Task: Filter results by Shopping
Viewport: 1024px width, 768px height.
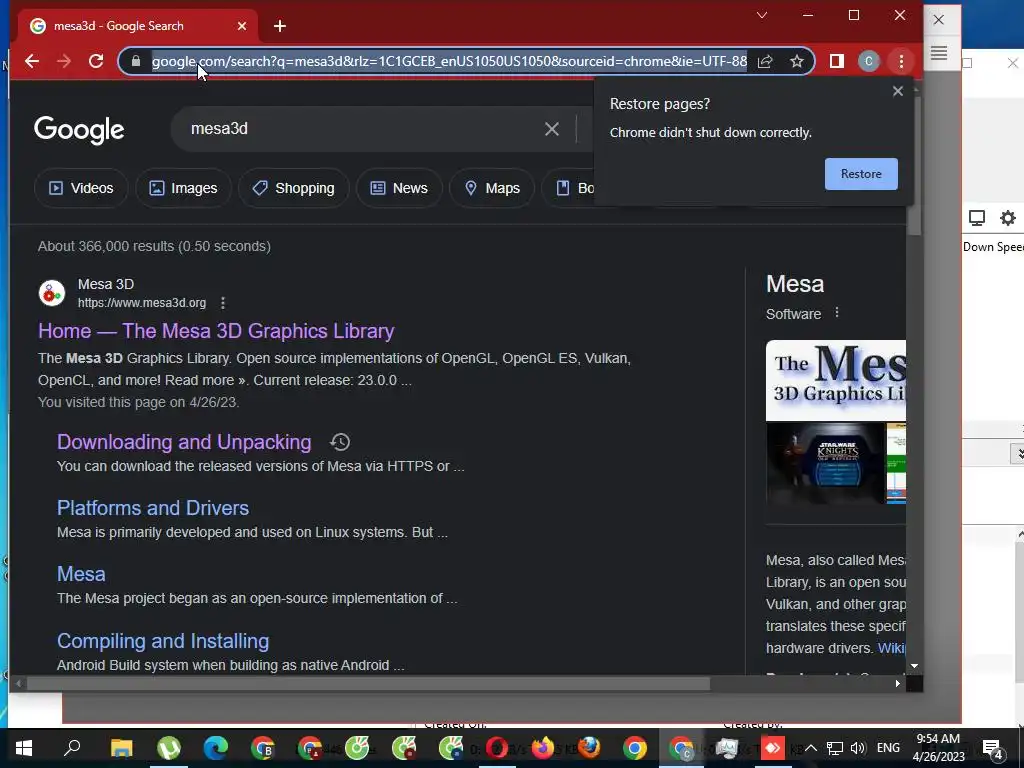Action: [293, 188]
